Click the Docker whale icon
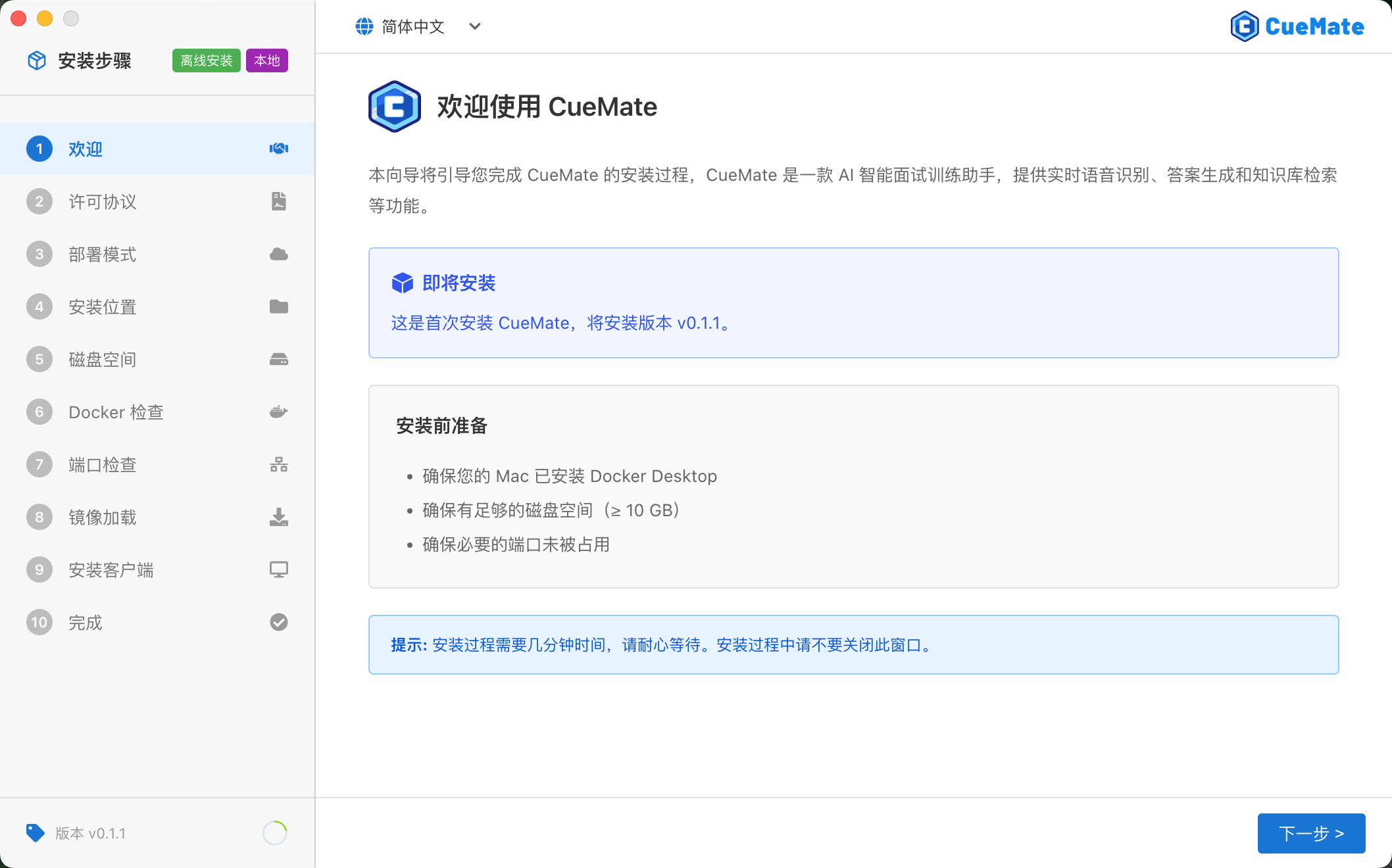Screen dimensions: 1392x868 coord(278,412)
